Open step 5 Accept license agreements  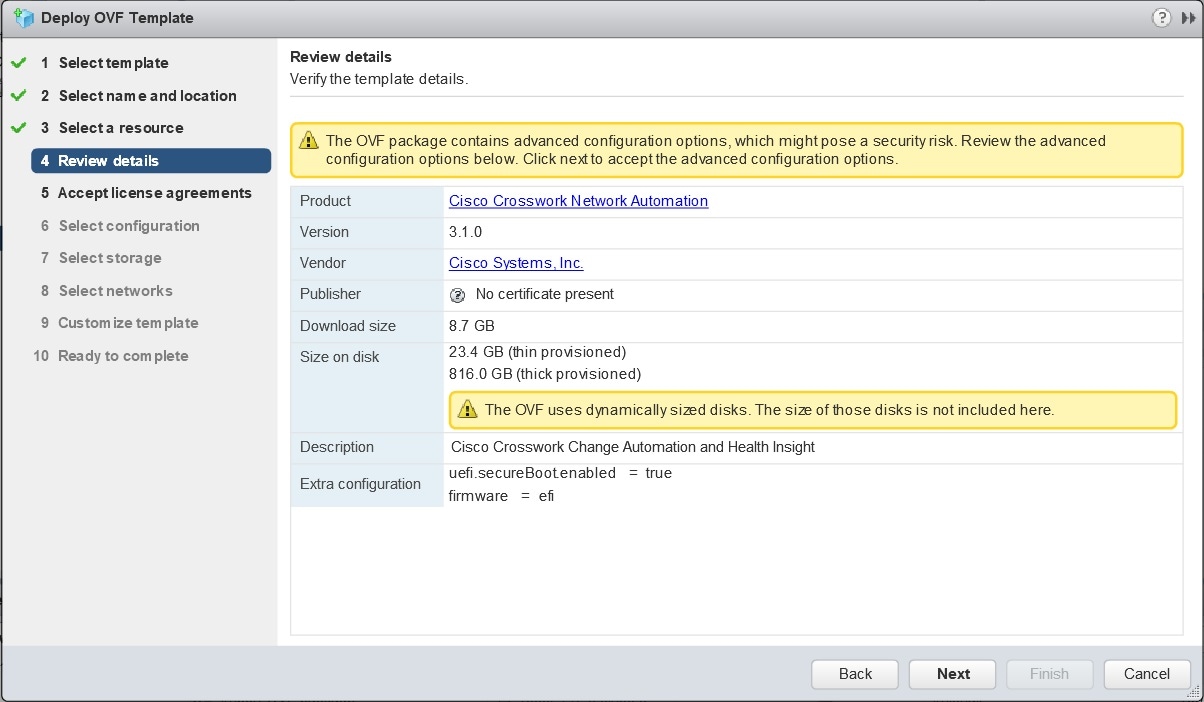point(146,193)
